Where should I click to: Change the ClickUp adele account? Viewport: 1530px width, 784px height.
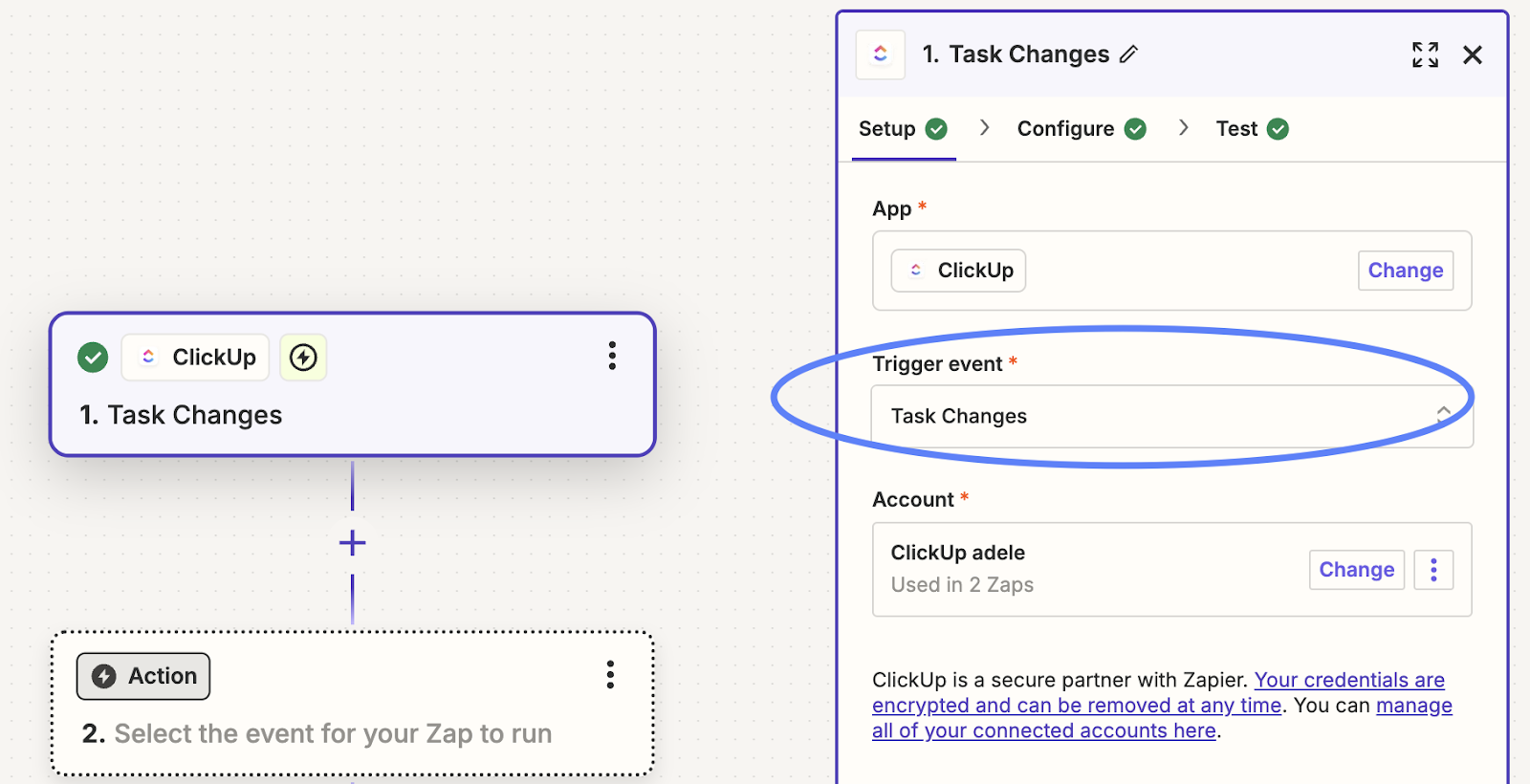1356,570
